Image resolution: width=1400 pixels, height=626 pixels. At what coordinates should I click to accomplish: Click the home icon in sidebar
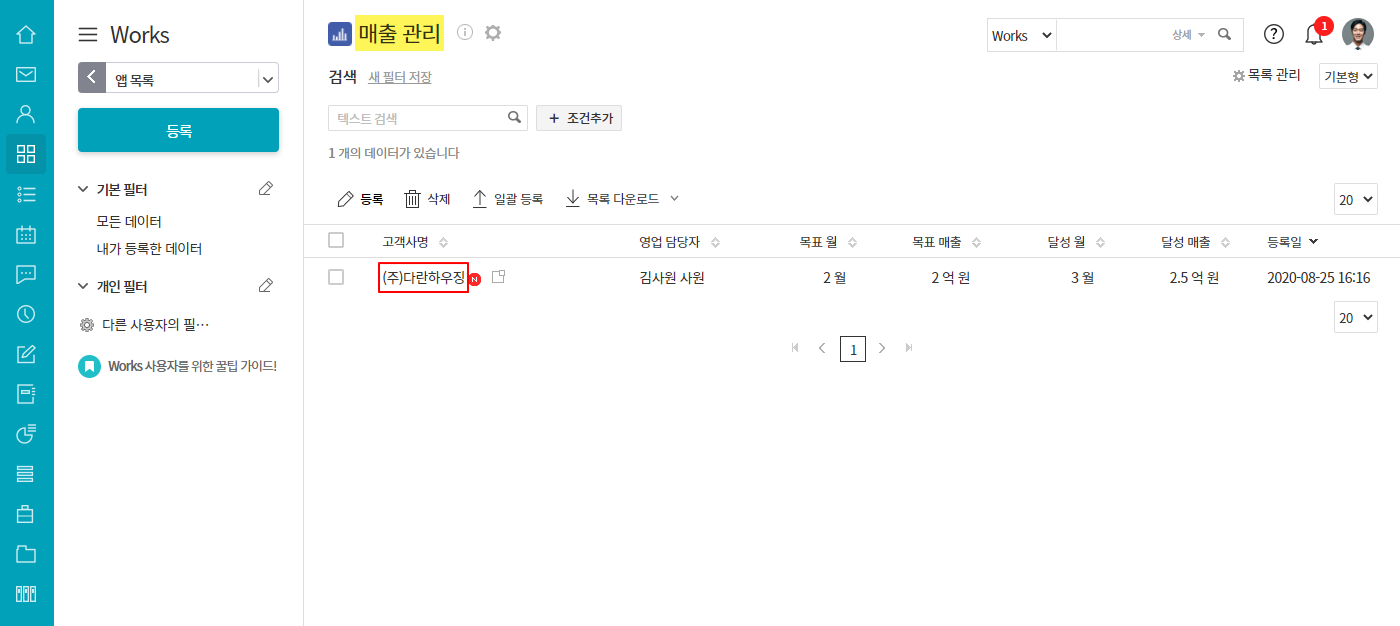26,34
